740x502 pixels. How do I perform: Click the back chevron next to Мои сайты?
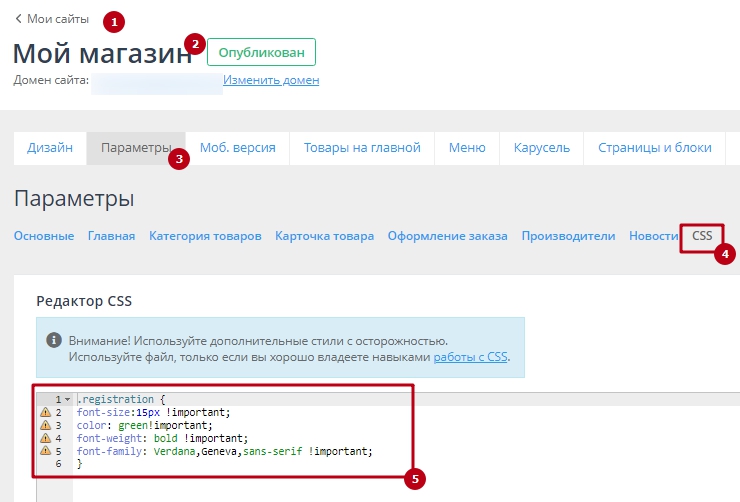18,19
